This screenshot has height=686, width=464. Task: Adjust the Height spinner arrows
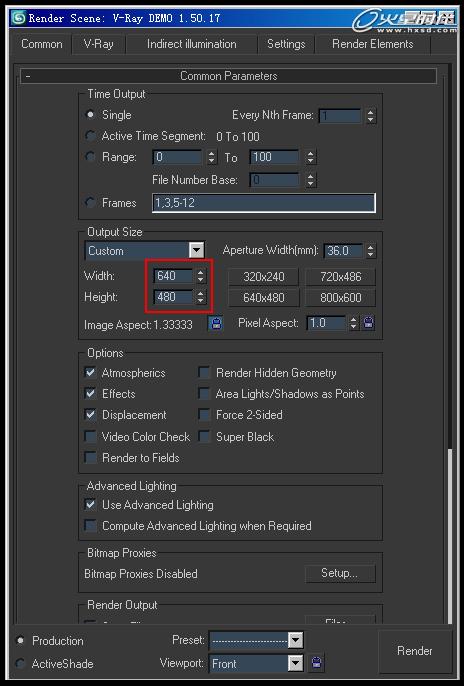coord(200,297)
